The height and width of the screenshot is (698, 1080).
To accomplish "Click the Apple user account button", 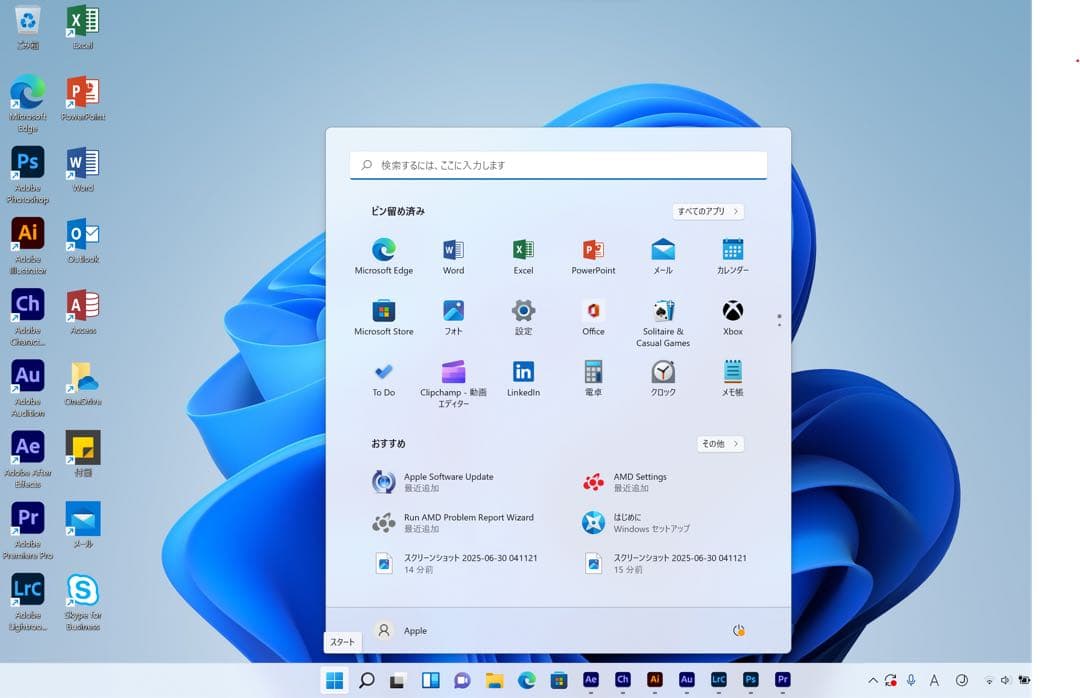I will (x=401, y=631).
